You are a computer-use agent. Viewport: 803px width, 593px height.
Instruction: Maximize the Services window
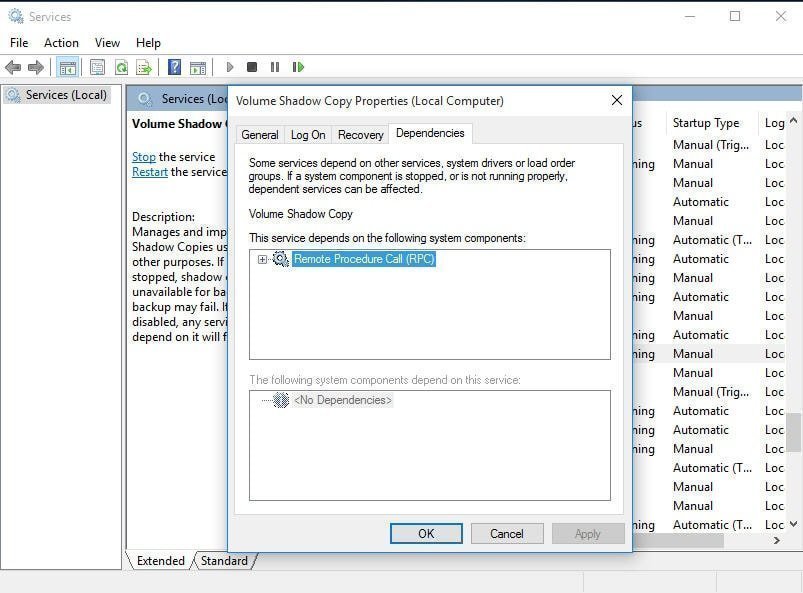click(735, 16)
